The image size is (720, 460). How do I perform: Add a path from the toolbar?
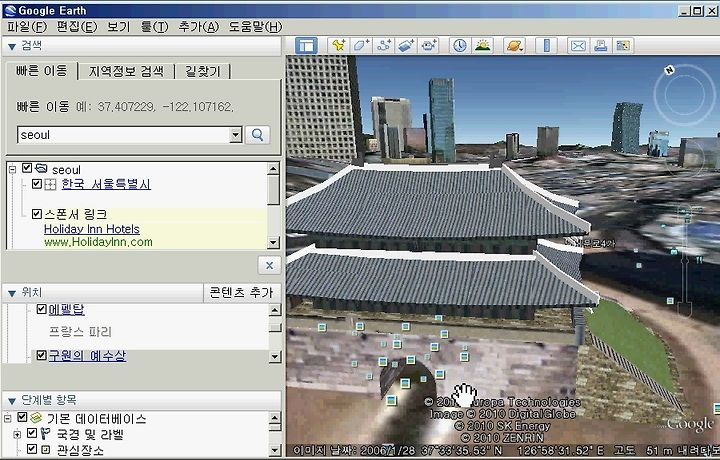click(x=383, y=45)
